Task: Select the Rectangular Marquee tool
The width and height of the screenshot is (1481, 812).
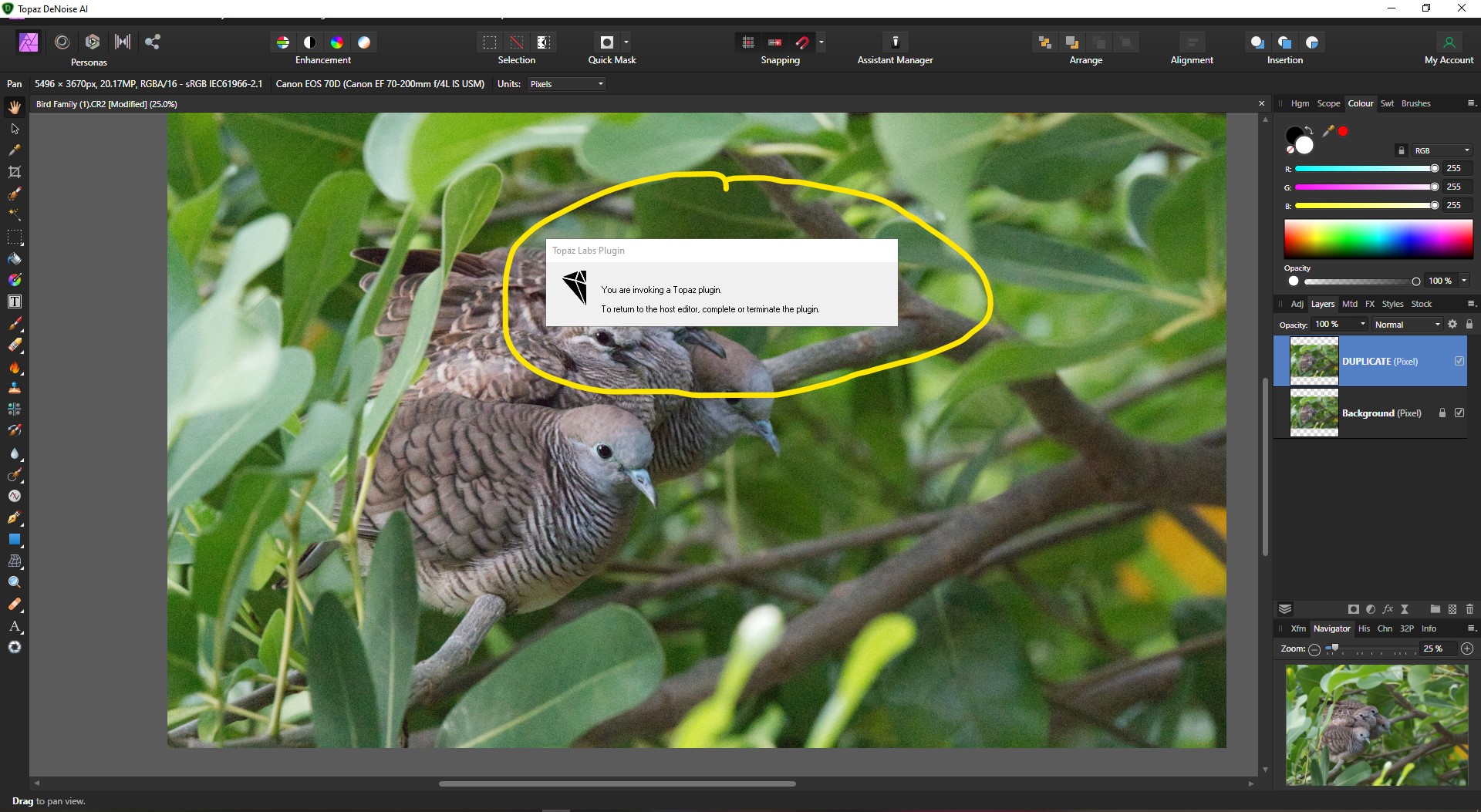Action: [x=14, y=237]
